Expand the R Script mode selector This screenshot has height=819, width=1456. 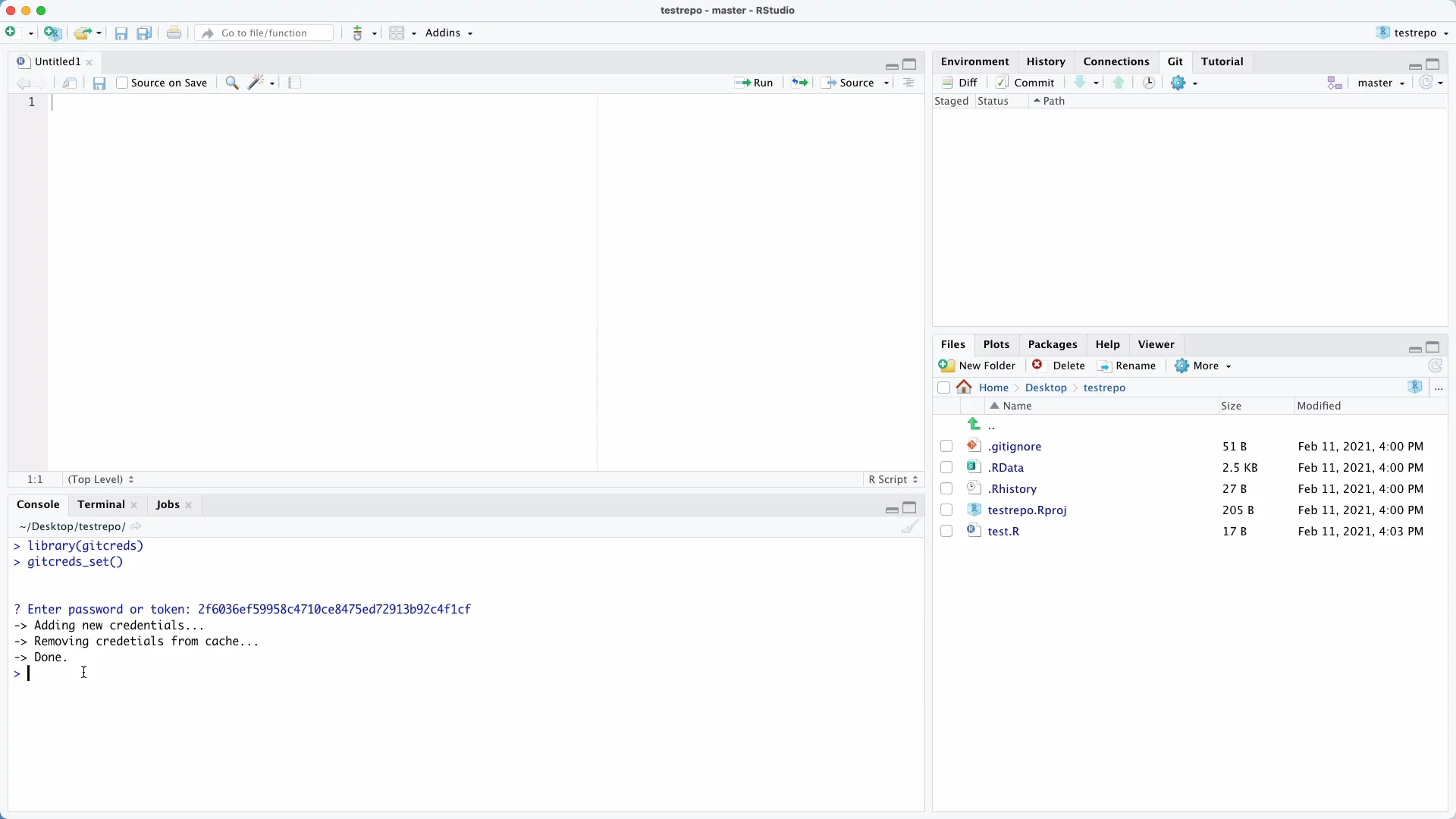893,479
